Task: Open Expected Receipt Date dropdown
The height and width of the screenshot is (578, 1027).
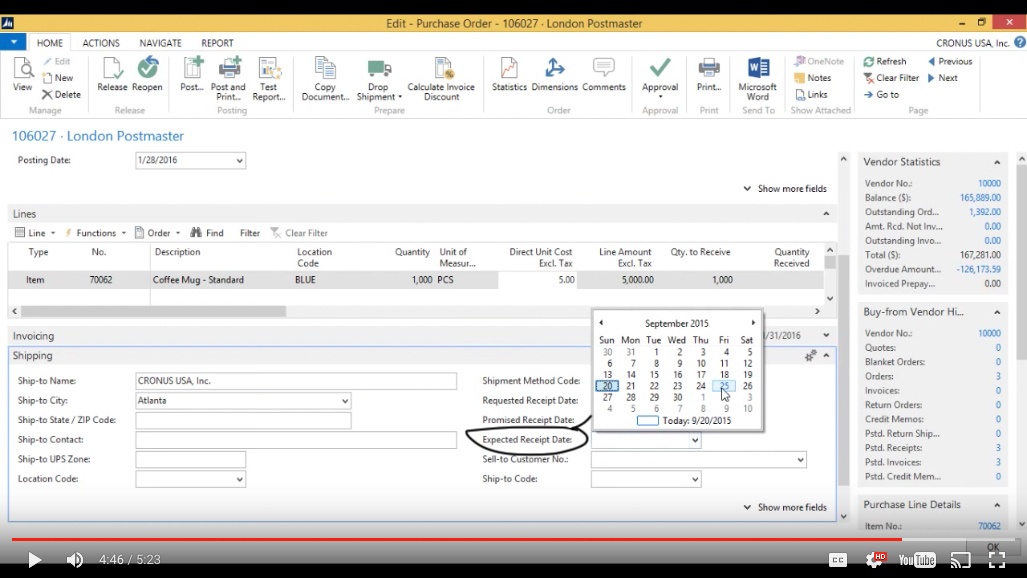Action: [695, 440]
